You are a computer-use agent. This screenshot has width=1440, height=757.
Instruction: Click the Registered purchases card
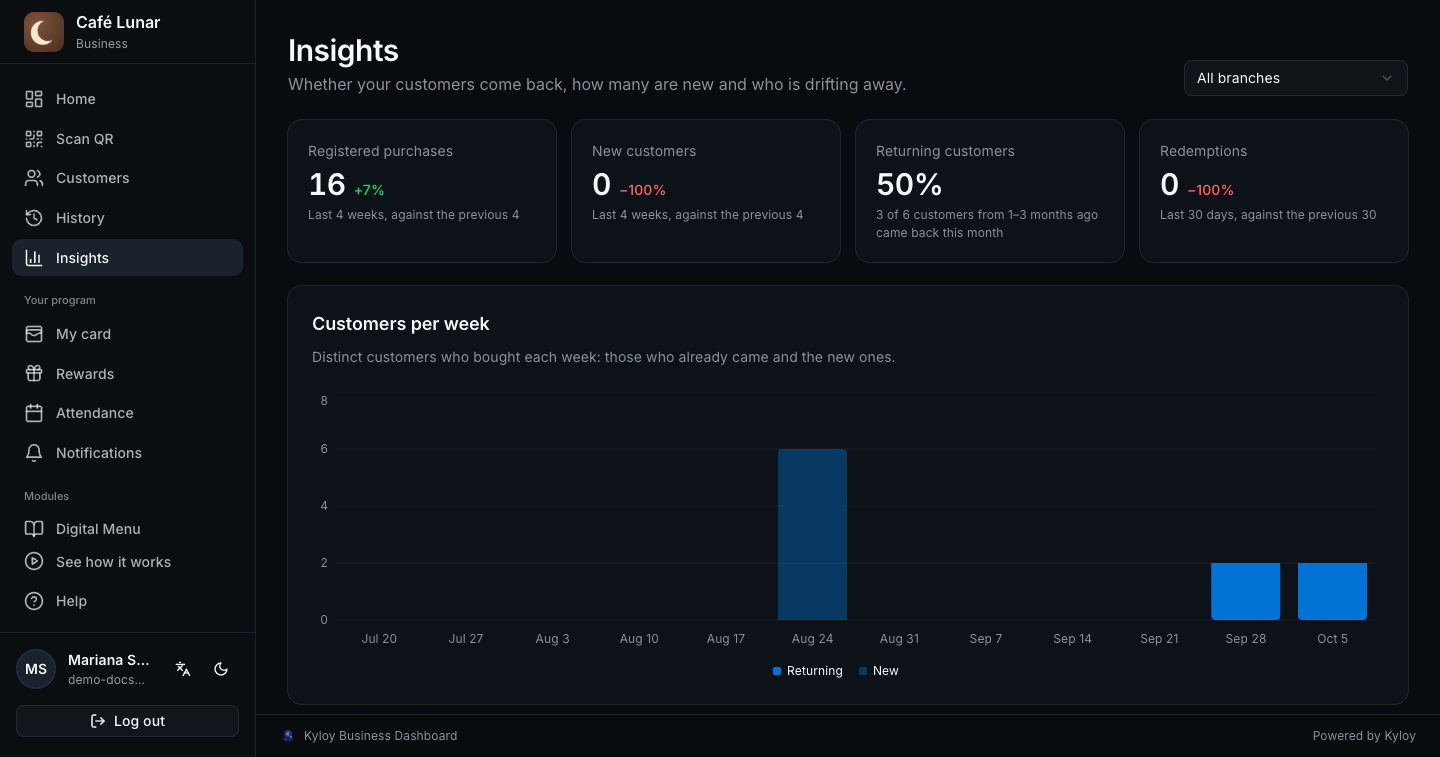click(x=422, y=191)
